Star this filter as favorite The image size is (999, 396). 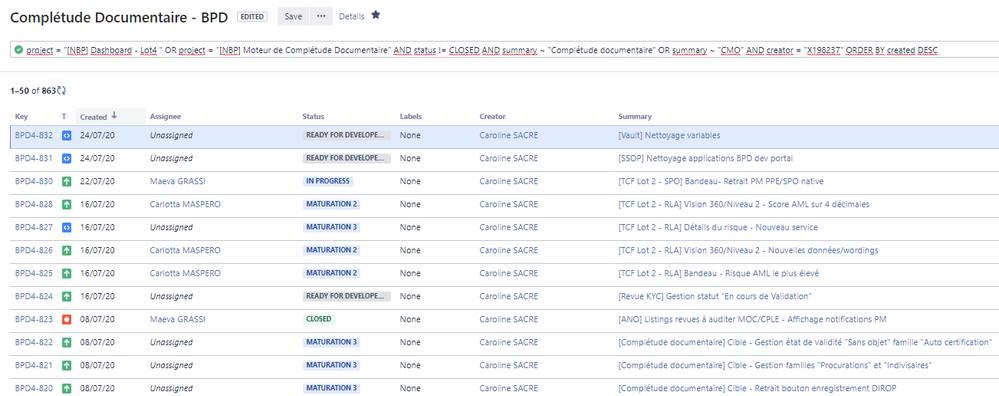tap(376, 15)
